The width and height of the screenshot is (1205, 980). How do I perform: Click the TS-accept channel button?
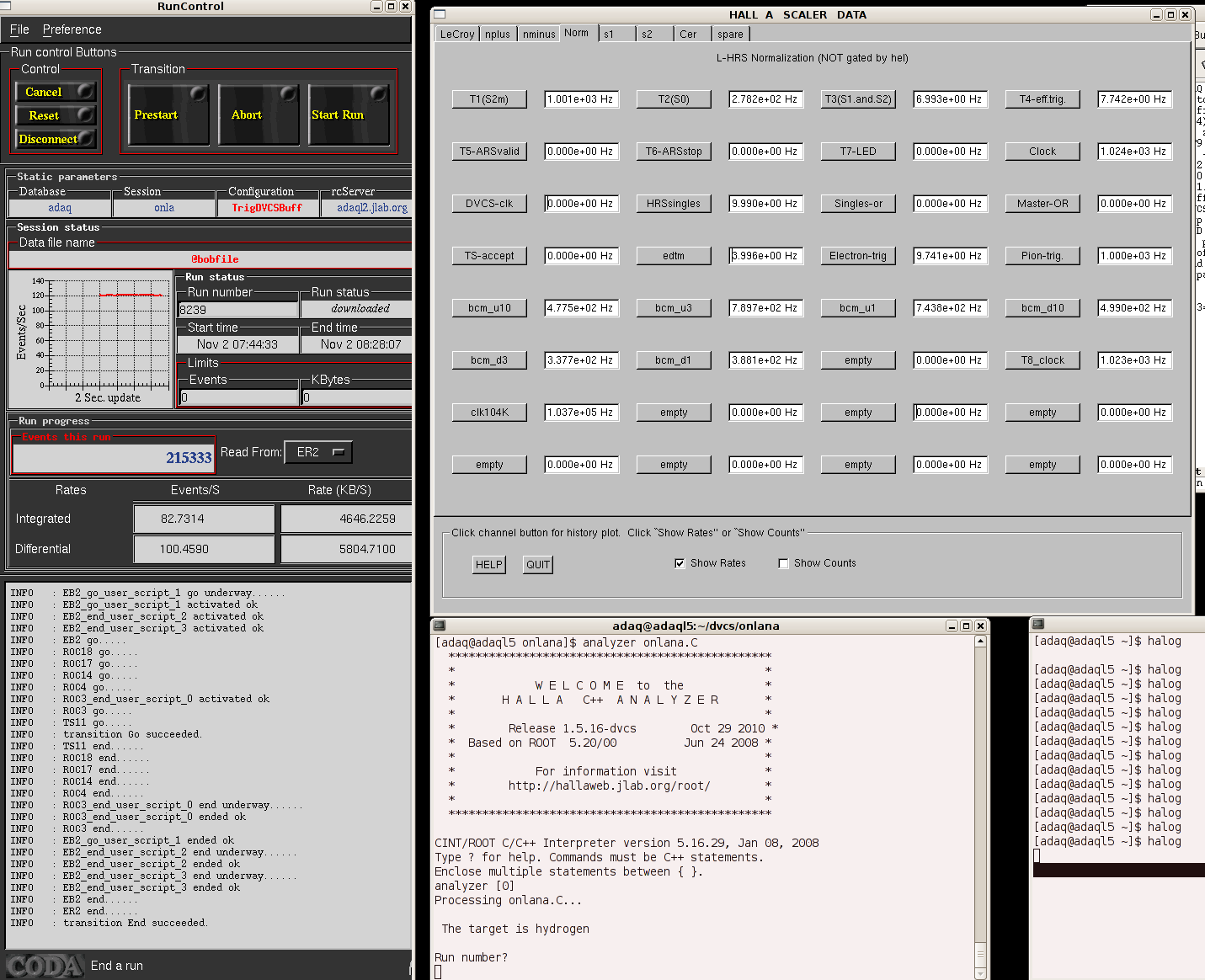[489, 256]
